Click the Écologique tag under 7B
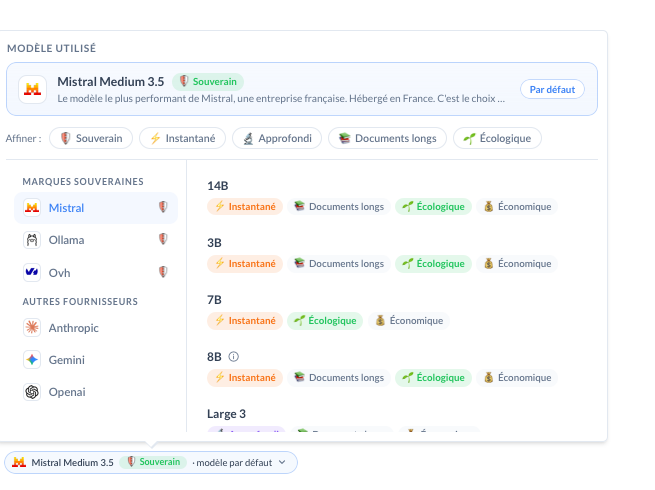 tap(325, 320)
